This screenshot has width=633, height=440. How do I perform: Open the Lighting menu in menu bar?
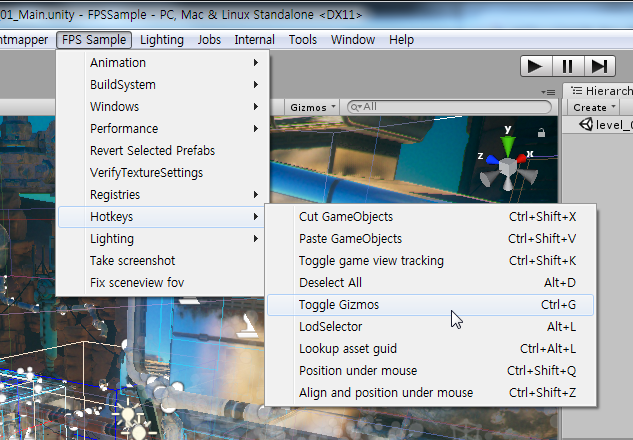pos(162,40)
